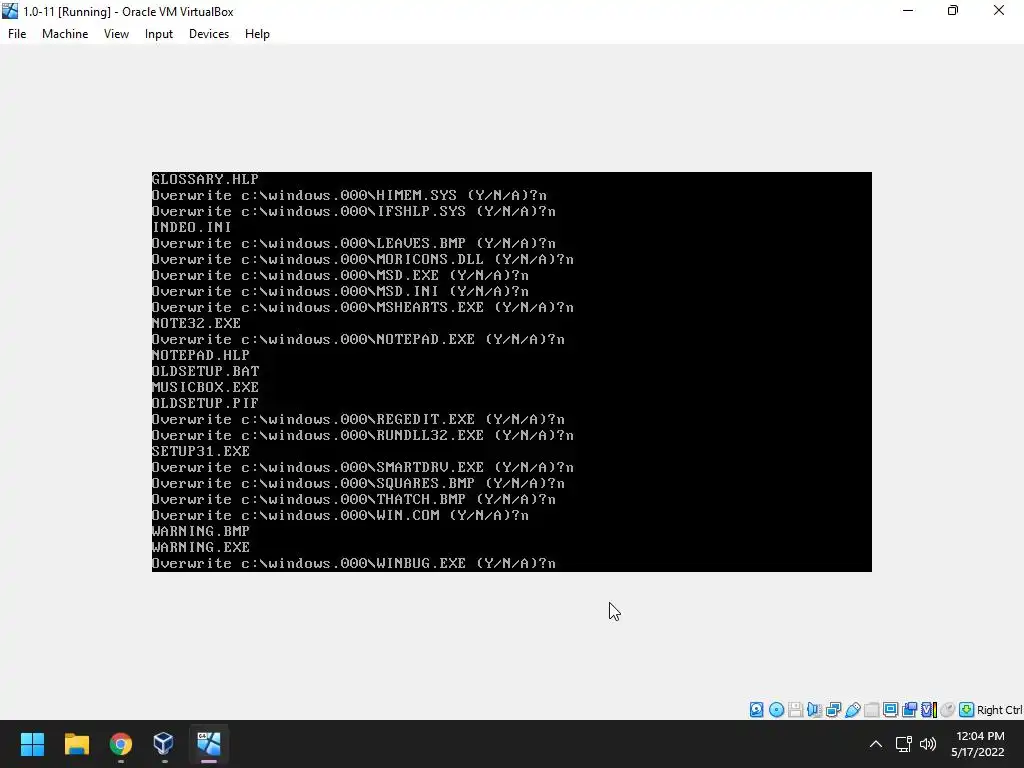Open the File menu
This screenshot has width=1024, height=768.
coord(17,34)
